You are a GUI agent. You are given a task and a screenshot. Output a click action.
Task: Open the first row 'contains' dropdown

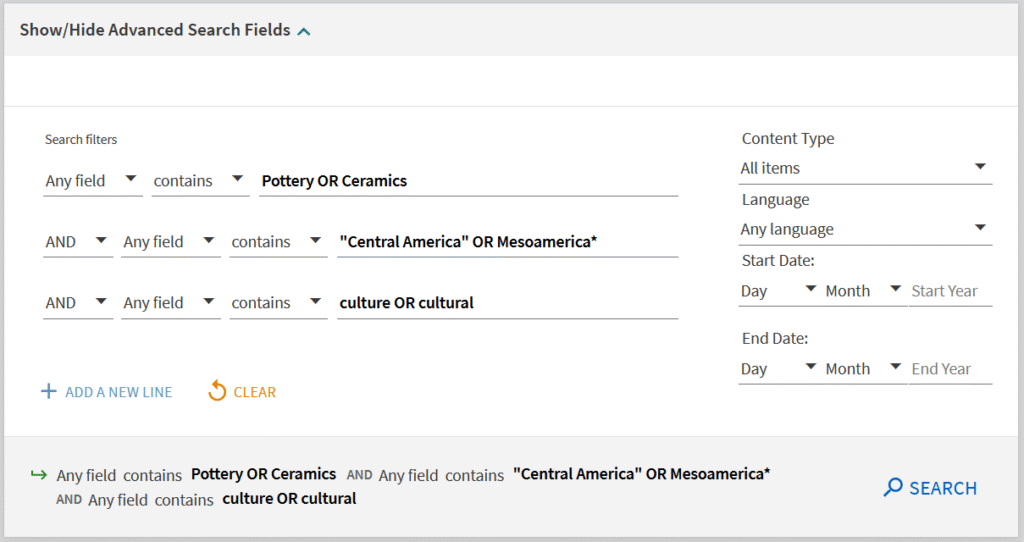199,181
